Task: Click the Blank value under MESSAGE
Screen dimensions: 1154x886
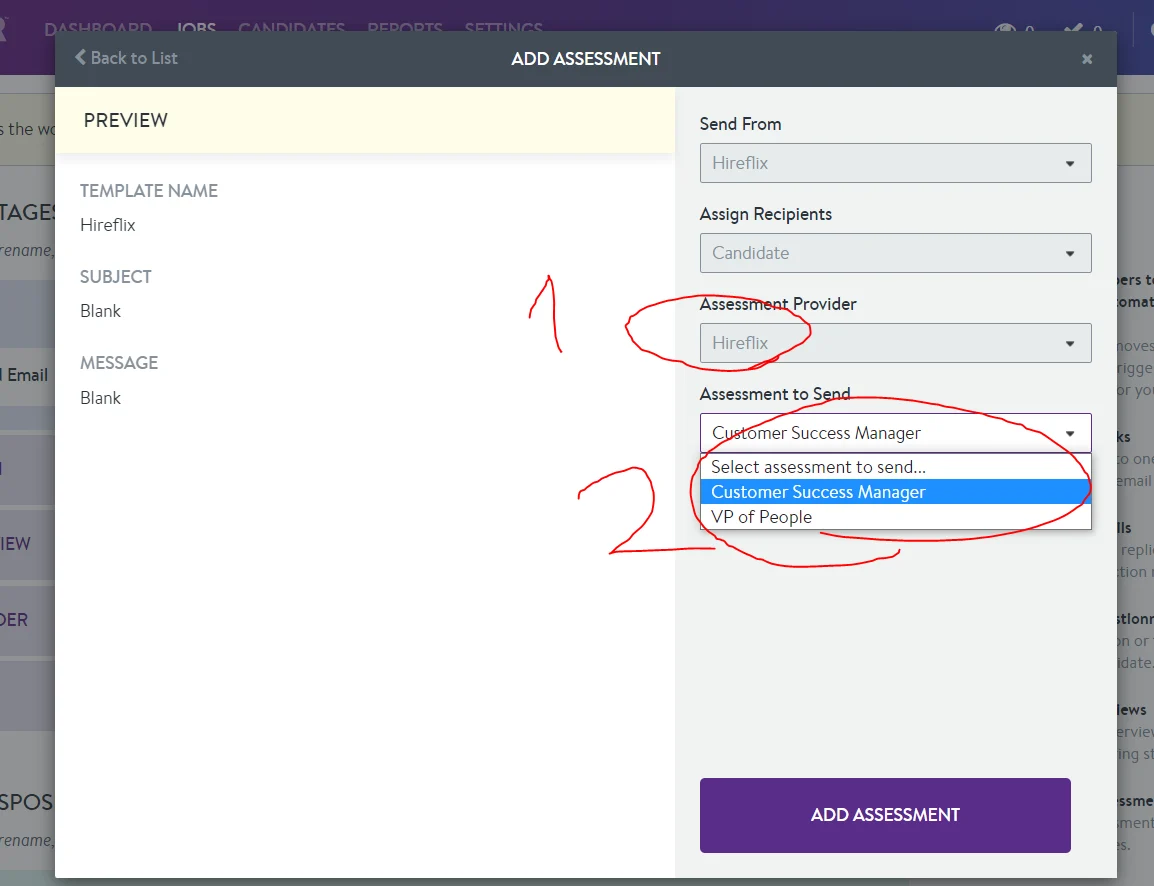Action: click(100, 398)
